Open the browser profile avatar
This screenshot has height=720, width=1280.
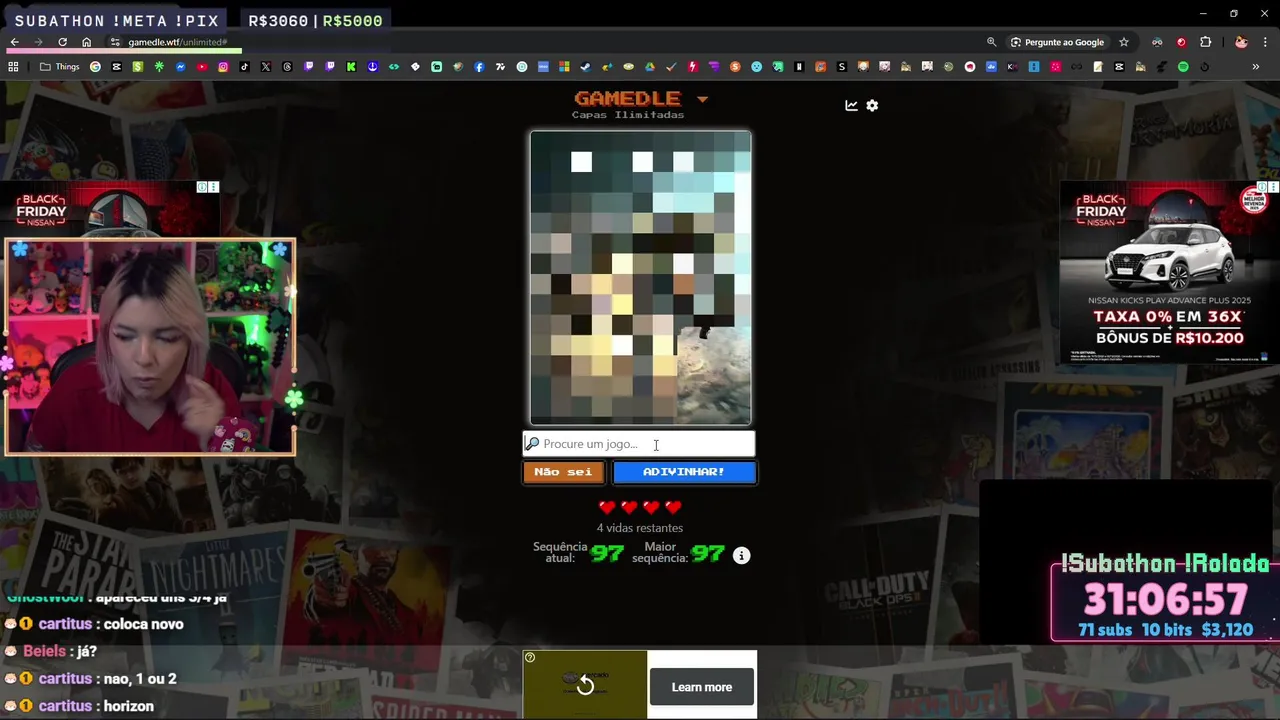(1241, 42)
